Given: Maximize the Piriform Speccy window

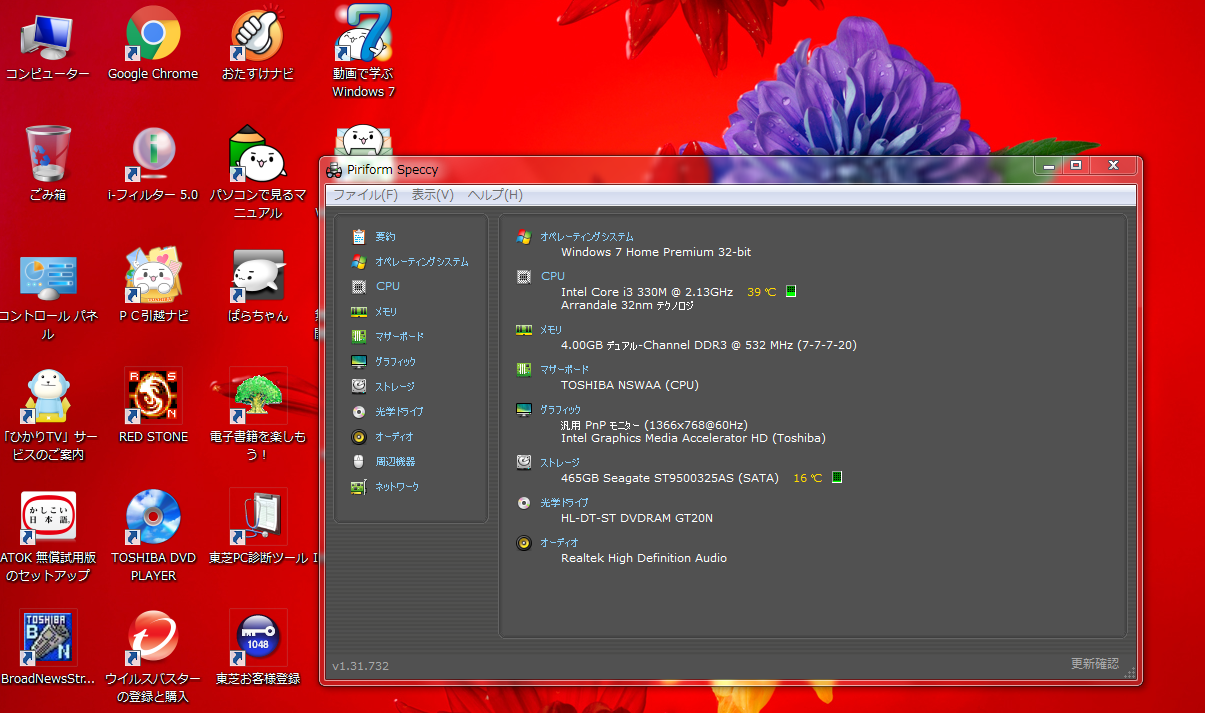Looking at the screenshot, I should pos(1076,166).
